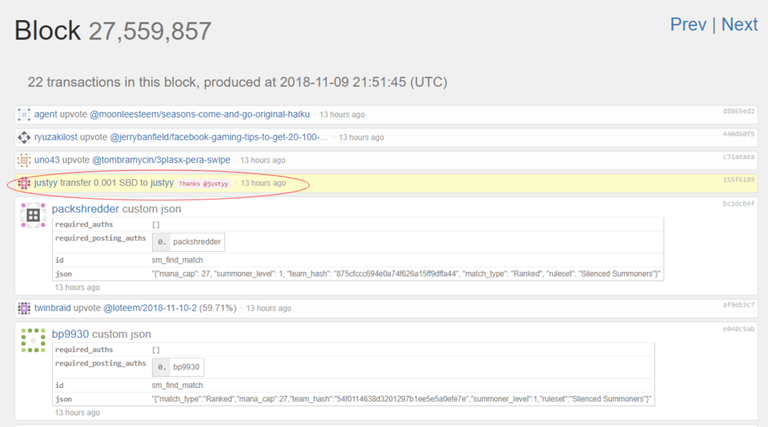This screenshot has height=427, width=768.
Task: Click the packshredder avatar icon
Action: click(x=33, y=215)
